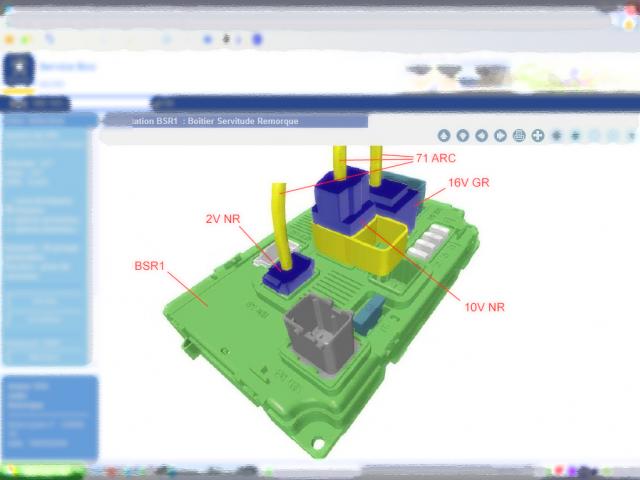Click the left arrow view button
The image size is (640, 480).
click(x=481, y=136)
